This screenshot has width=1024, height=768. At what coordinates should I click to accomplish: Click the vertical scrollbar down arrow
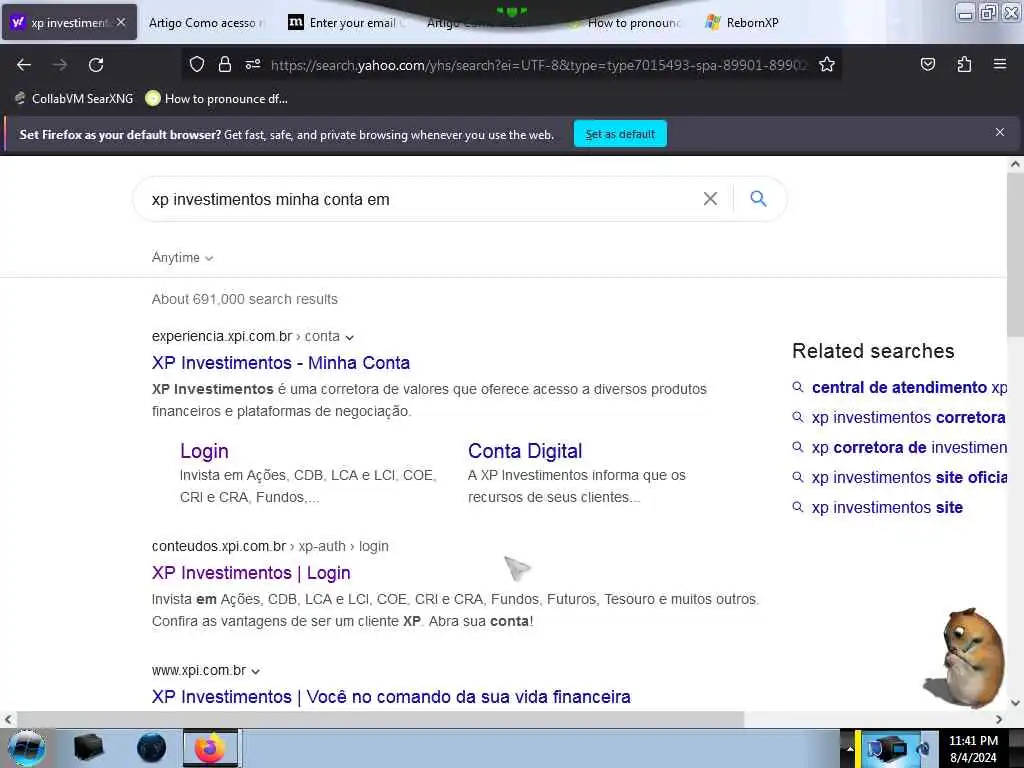click(x=1015, y=703)
